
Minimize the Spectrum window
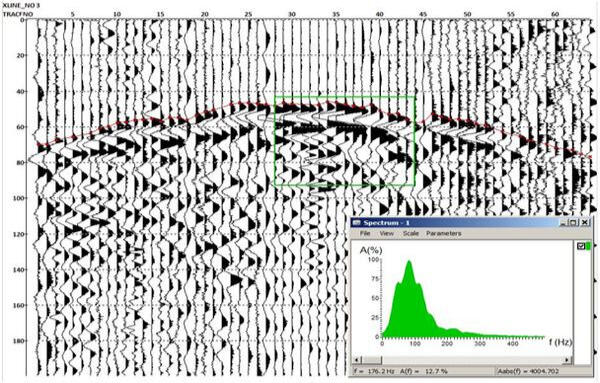[563, 223]
